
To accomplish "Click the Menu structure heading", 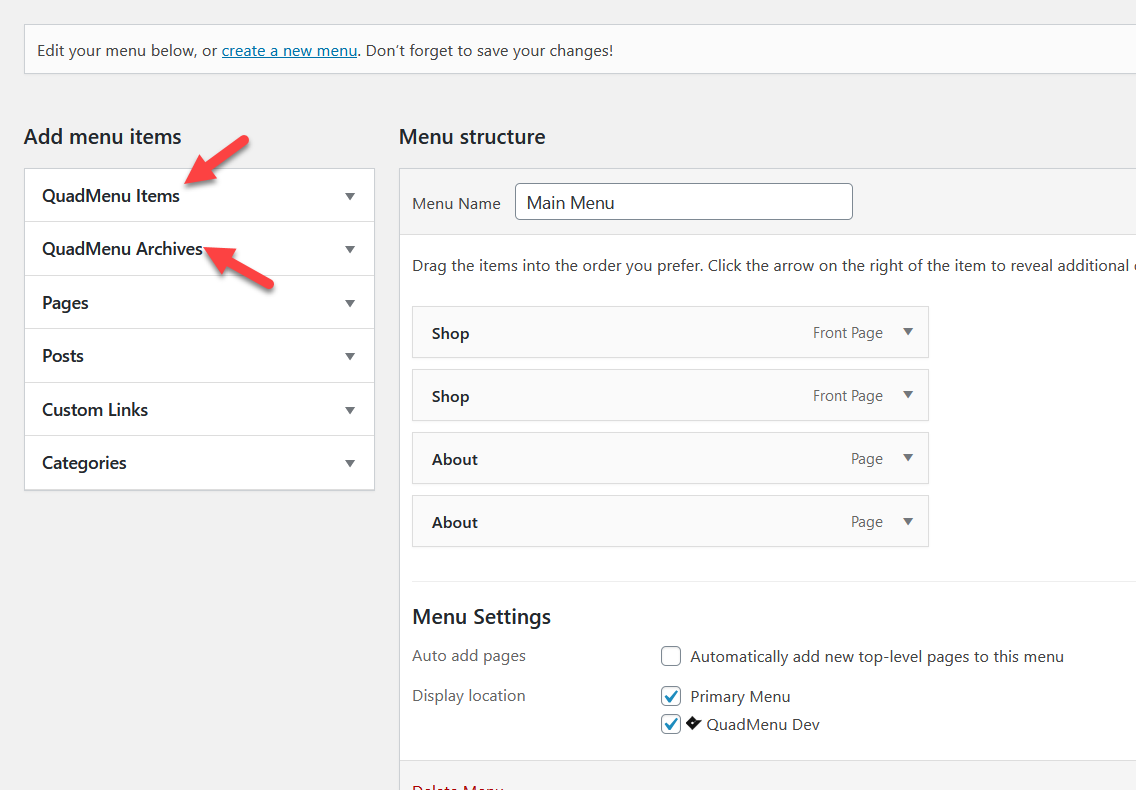I will pyautogui.click(x=472, y=136).
